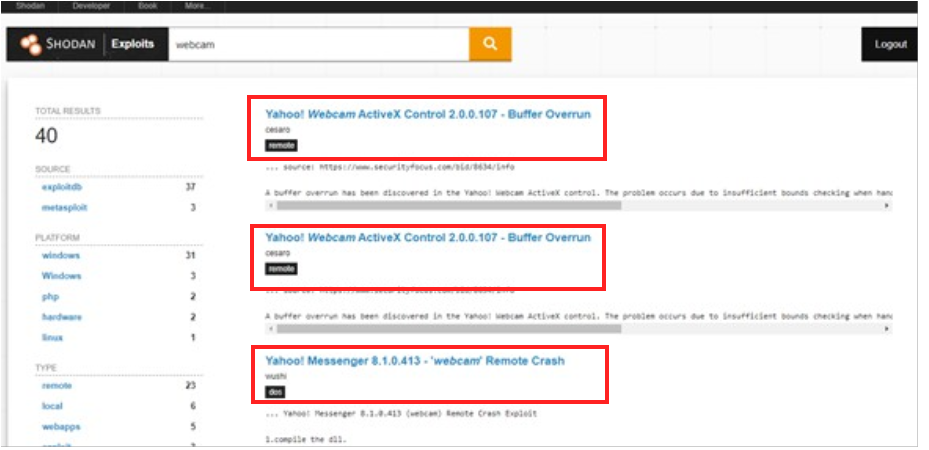Click right arrow of second result's scrollbar
Viewport: 929px width, 450px height.
click(x=887, y=329)
